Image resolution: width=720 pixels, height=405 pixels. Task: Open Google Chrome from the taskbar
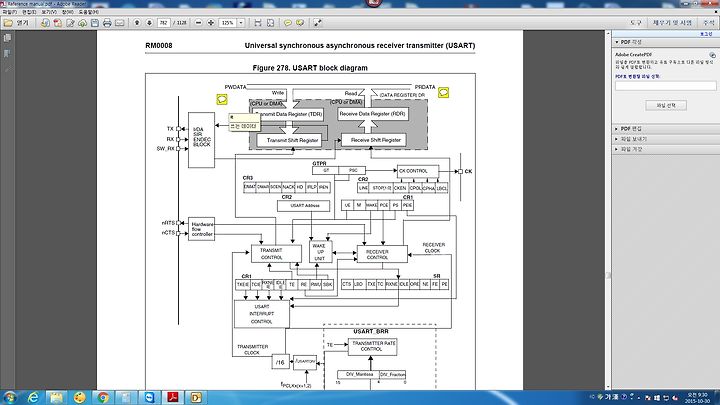103,398
